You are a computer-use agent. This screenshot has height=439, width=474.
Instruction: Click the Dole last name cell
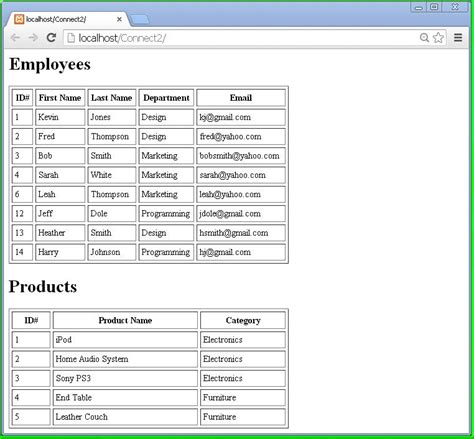click(112, 214)
